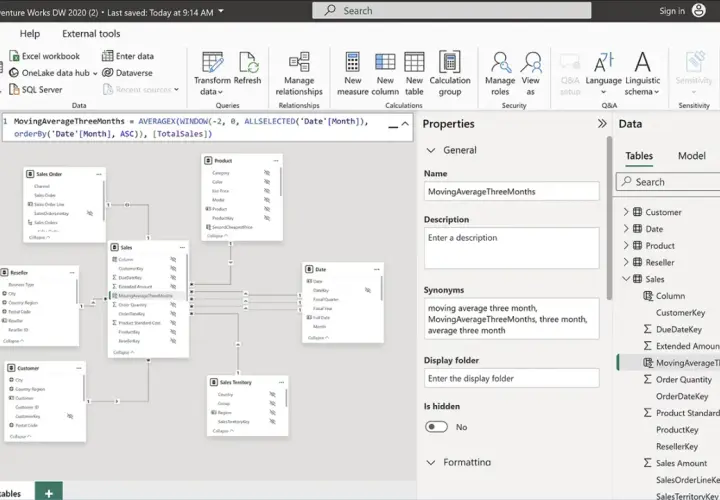Screen dimensions: 720x500
Task: Open the Date table card options menu
Action: click(x=377, y=270)
